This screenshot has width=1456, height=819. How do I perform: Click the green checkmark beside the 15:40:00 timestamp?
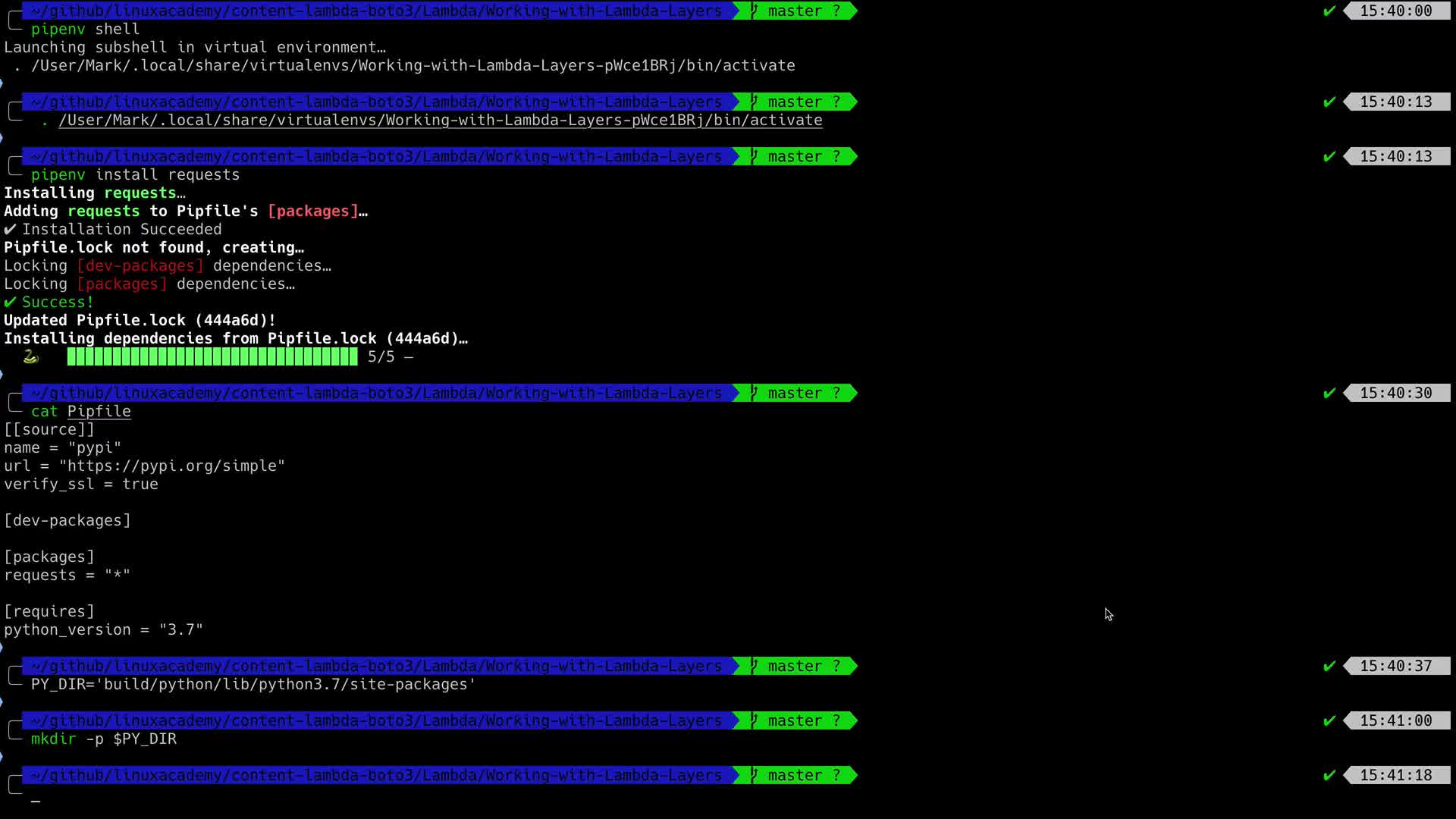(x=1329, y=11)
